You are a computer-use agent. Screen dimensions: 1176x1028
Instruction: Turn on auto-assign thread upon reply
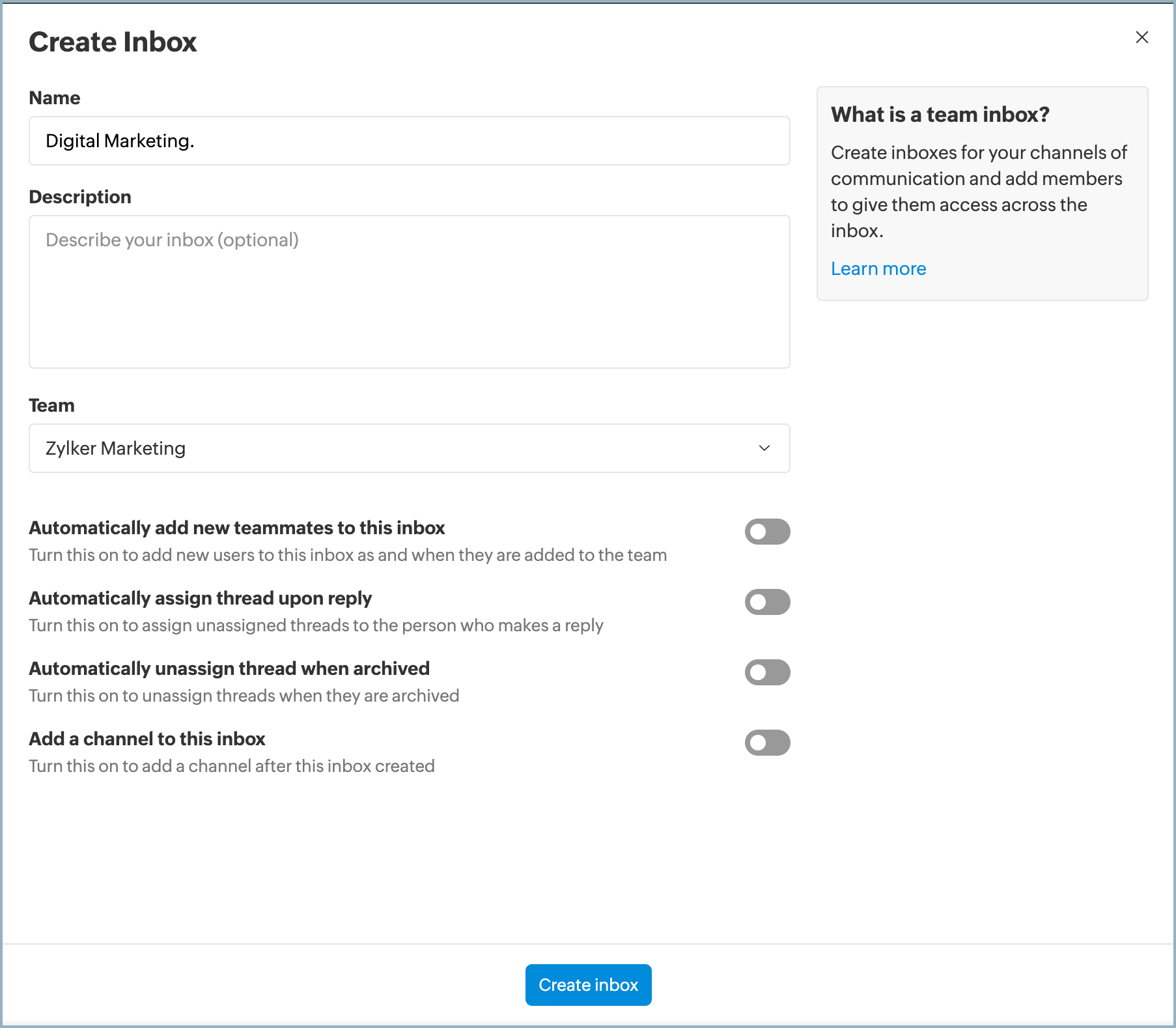pos(767,602)
